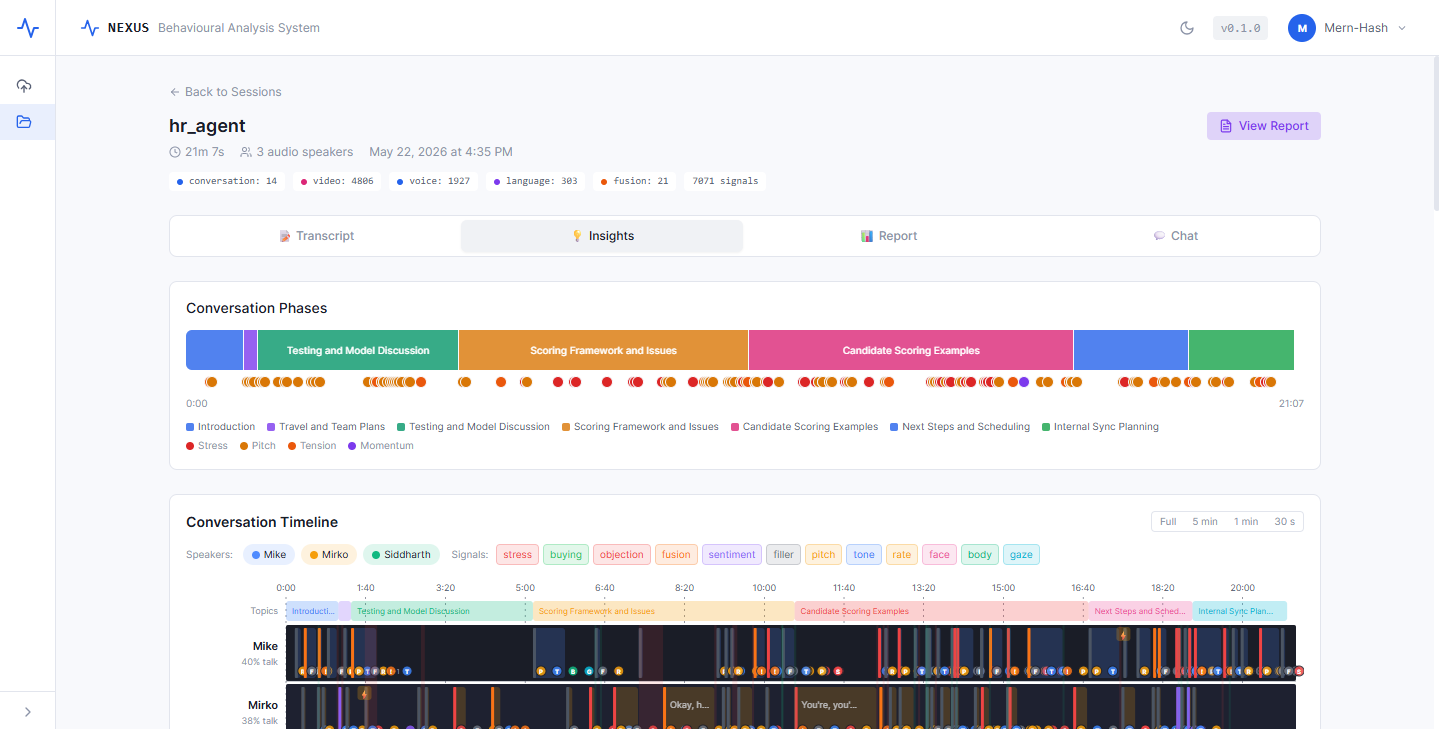Click the Chat tab speech bubble icon
Image resolution: width=1439 pixels, height=729 pixels.
pos(1159,236)
